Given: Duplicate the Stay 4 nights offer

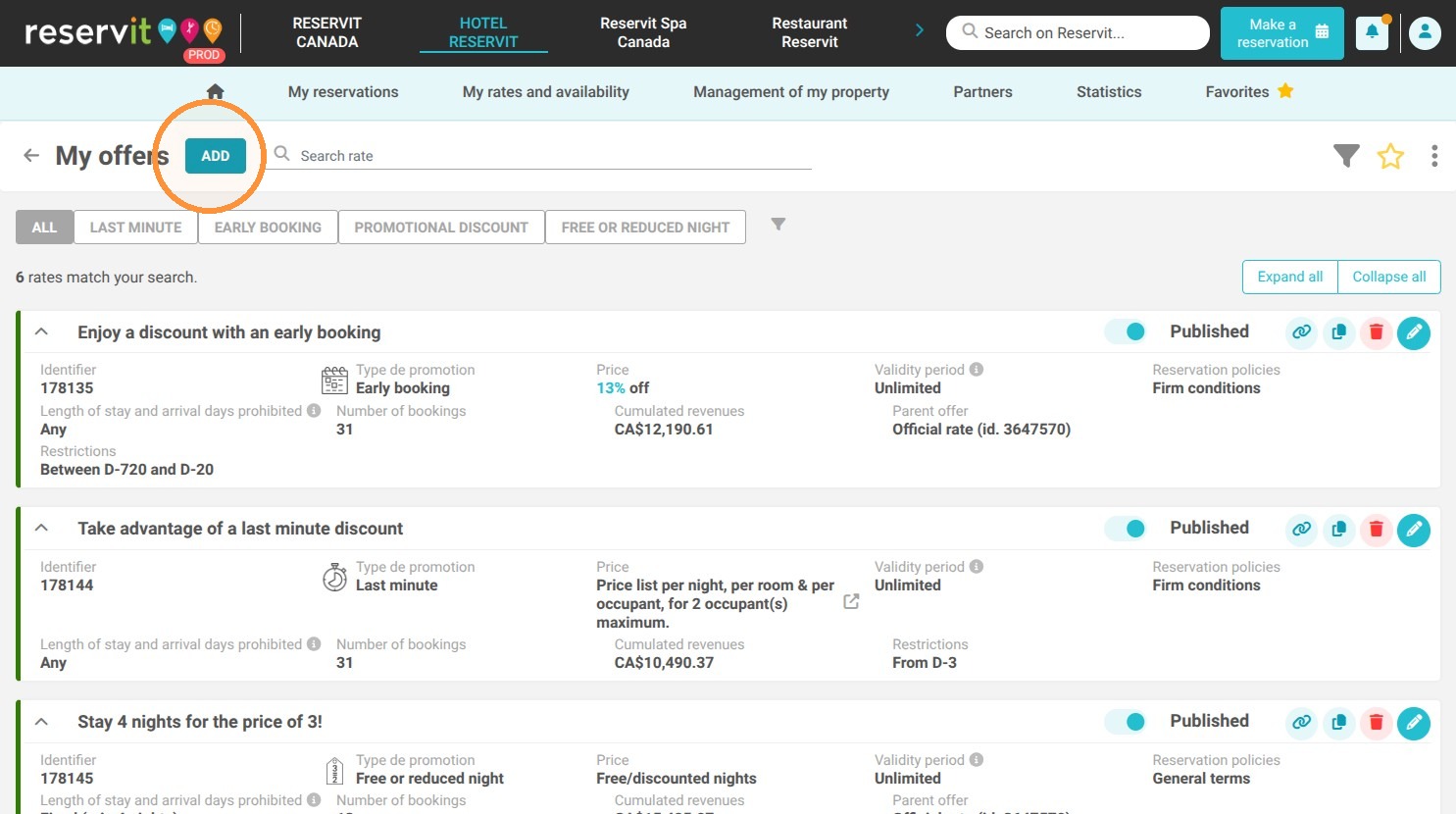Looking at the screenshot, I should click(x=1338, y=723).
